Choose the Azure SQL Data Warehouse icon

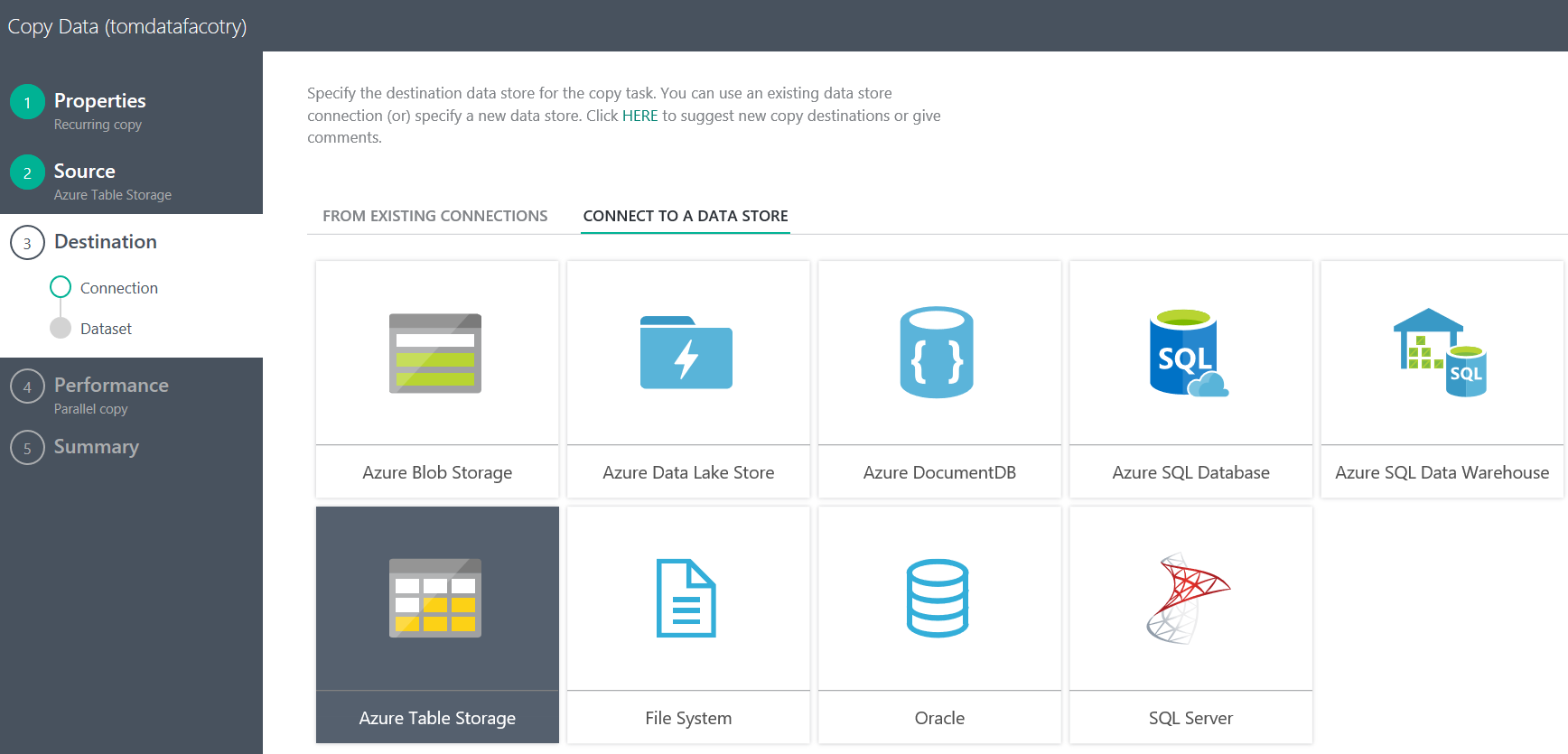(1440, 352)
